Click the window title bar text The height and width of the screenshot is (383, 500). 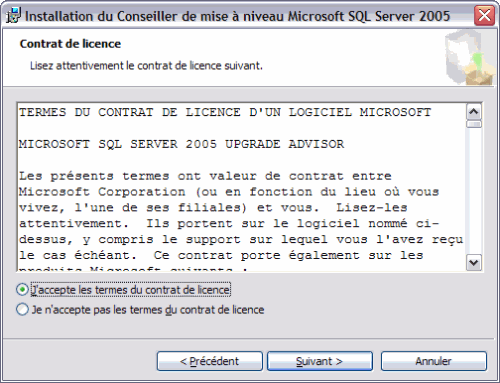coord(237,16)
